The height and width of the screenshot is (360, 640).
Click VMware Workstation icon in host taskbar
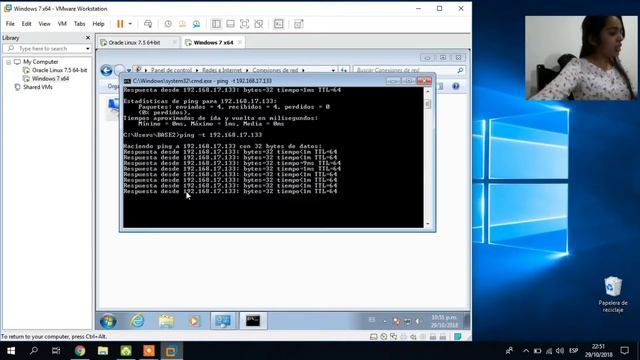point(171,351)
